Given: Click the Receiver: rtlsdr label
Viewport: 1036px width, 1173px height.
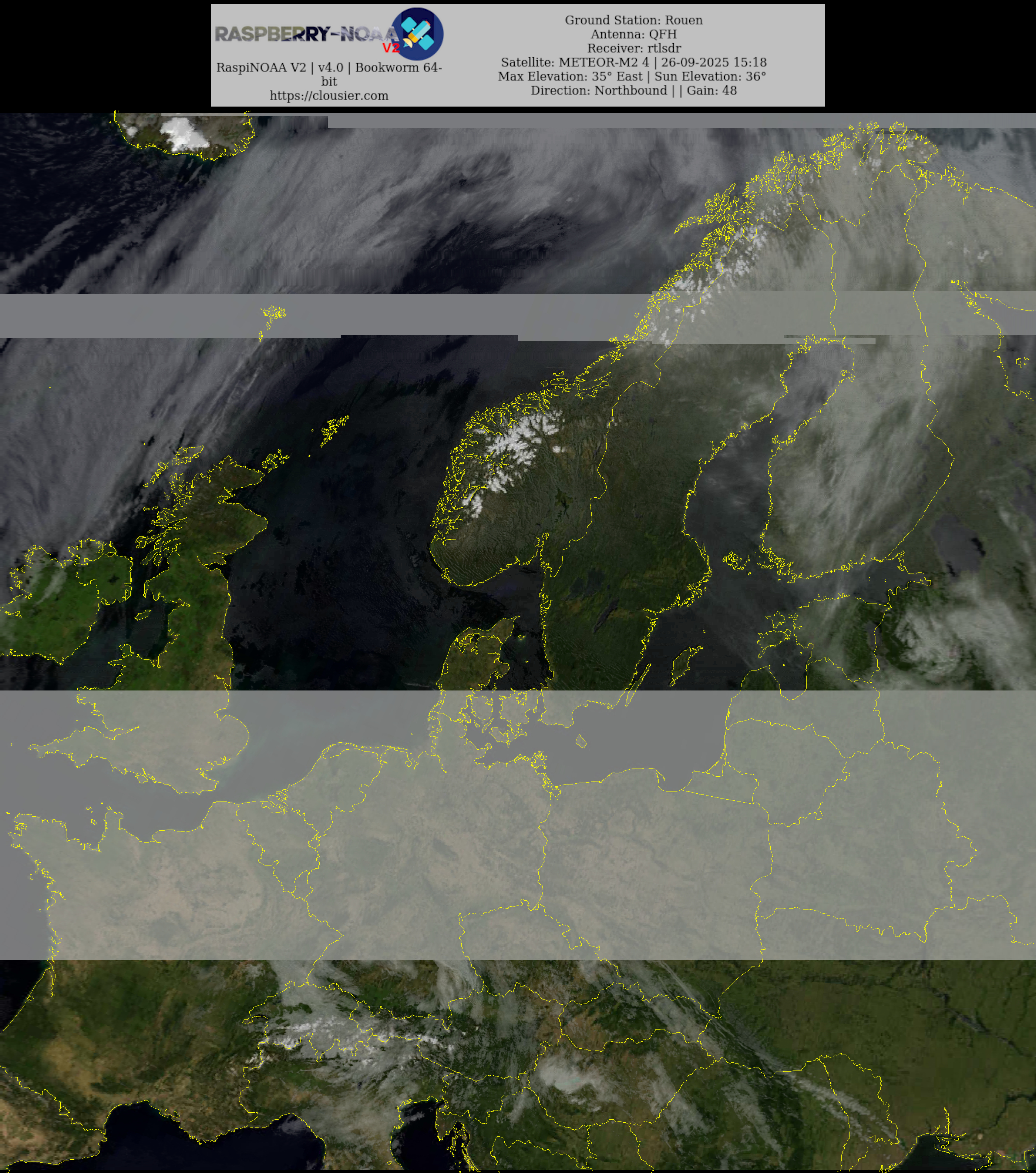Looking at the screenshot, I should 634,48.
